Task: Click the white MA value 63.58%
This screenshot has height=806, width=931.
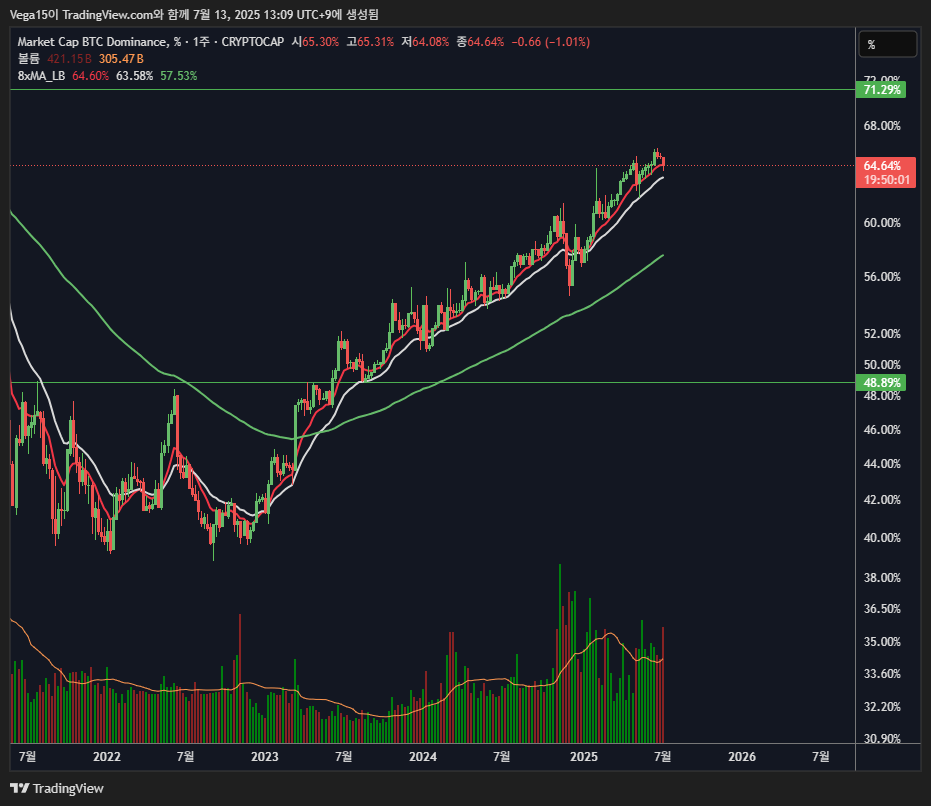Action: (x=135, y=75)
